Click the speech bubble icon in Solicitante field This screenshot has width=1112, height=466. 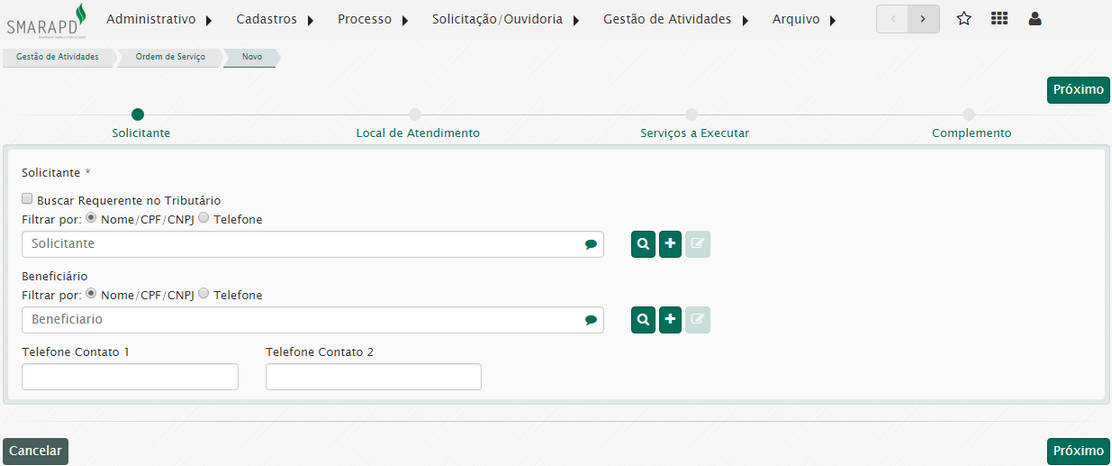point(591,244)
